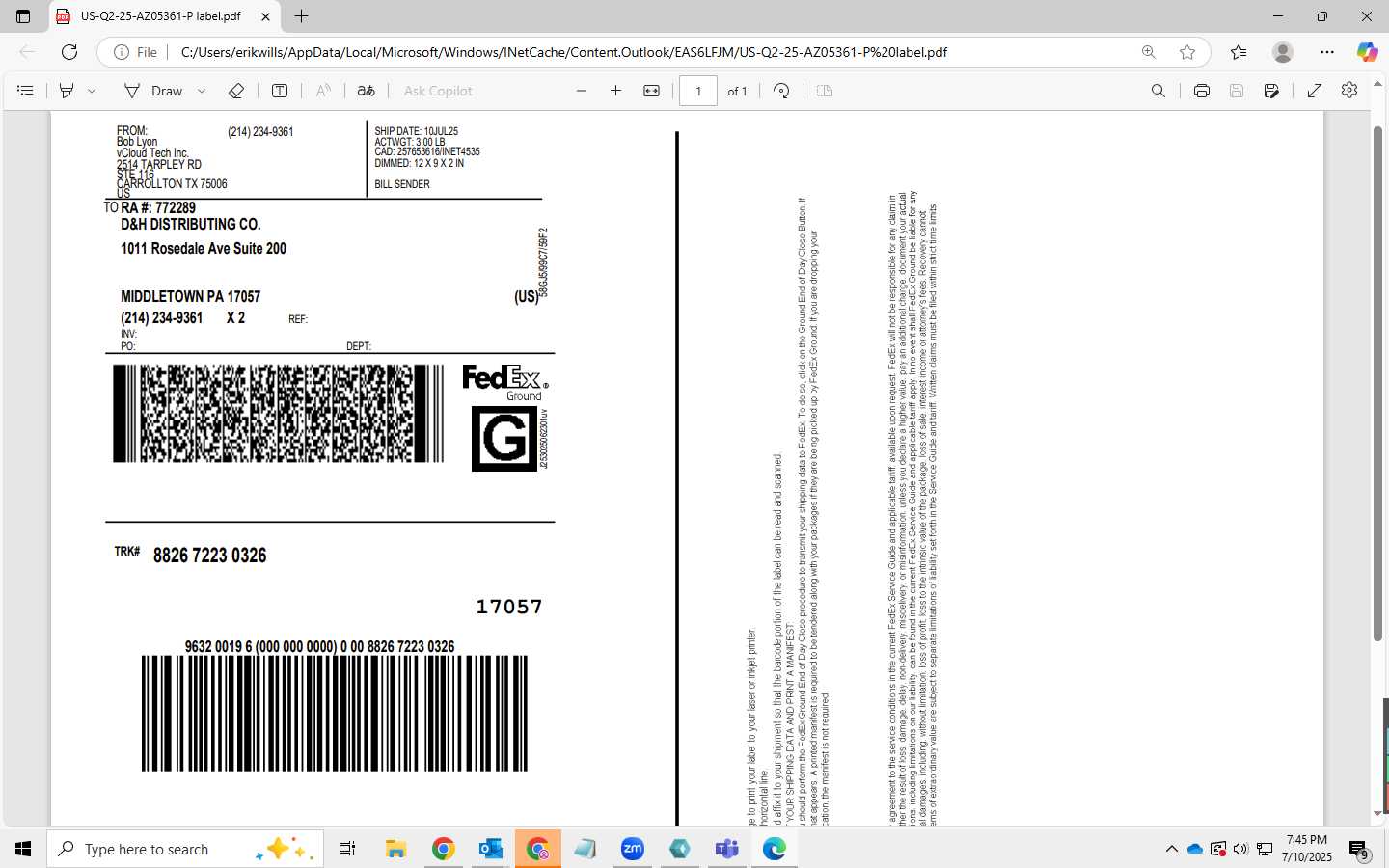Viewport: 1389px width, 868px height.
Task: Click the tracking number 8826 7223 0326
Action: (x=209, y=556)
